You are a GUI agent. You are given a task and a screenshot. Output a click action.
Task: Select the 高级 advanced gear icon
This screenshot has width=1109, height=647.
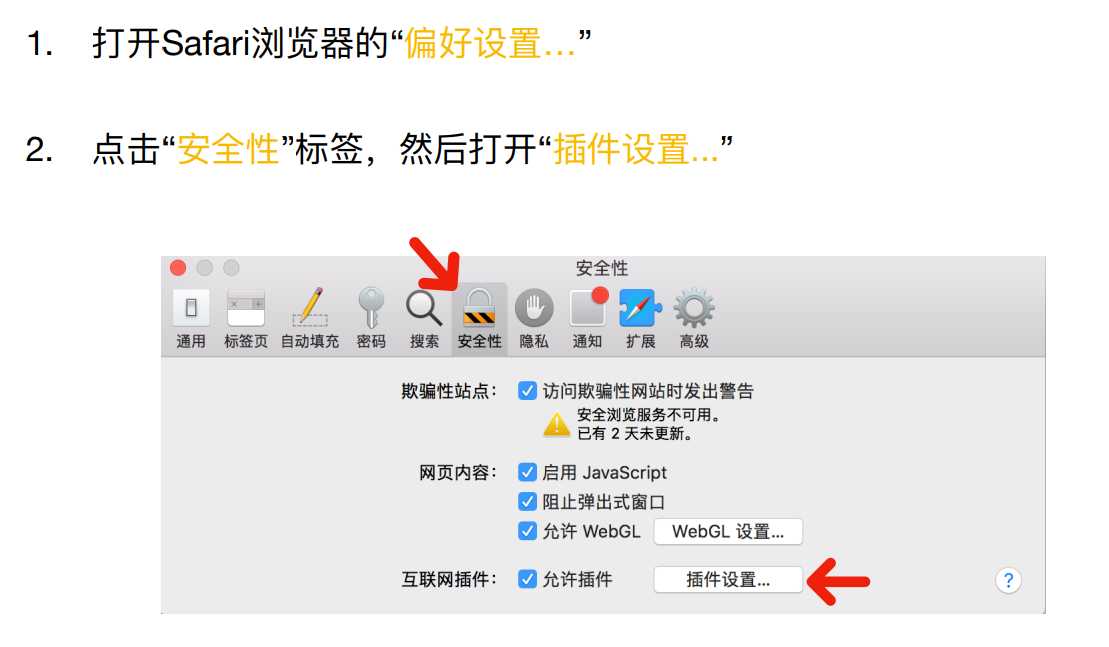tap(694, 308)
